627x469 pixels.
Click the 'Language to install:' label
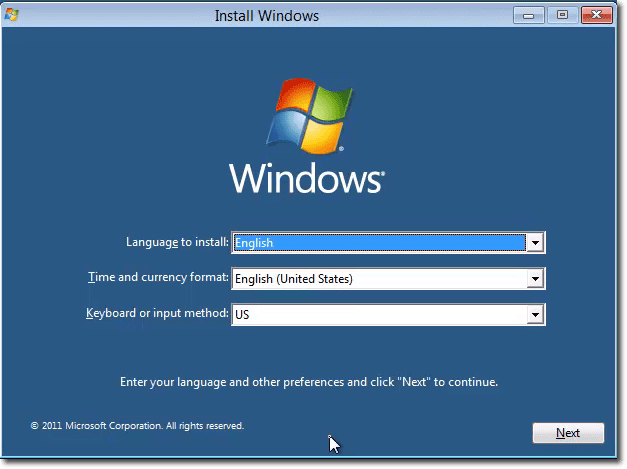pyautogui.click(x=177, y=242)
